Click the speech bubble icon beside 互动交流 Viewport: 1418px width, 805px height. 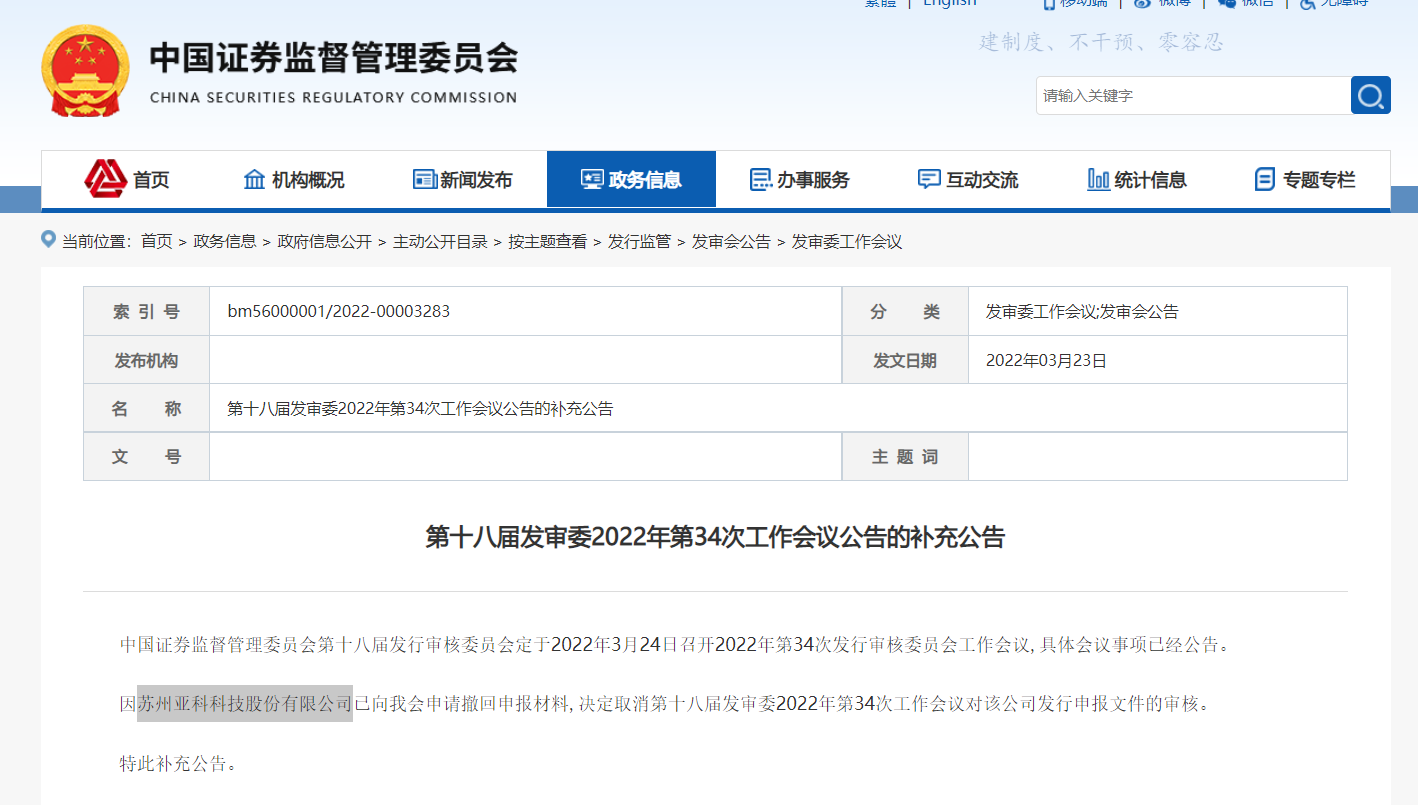[x=929, y=180]
